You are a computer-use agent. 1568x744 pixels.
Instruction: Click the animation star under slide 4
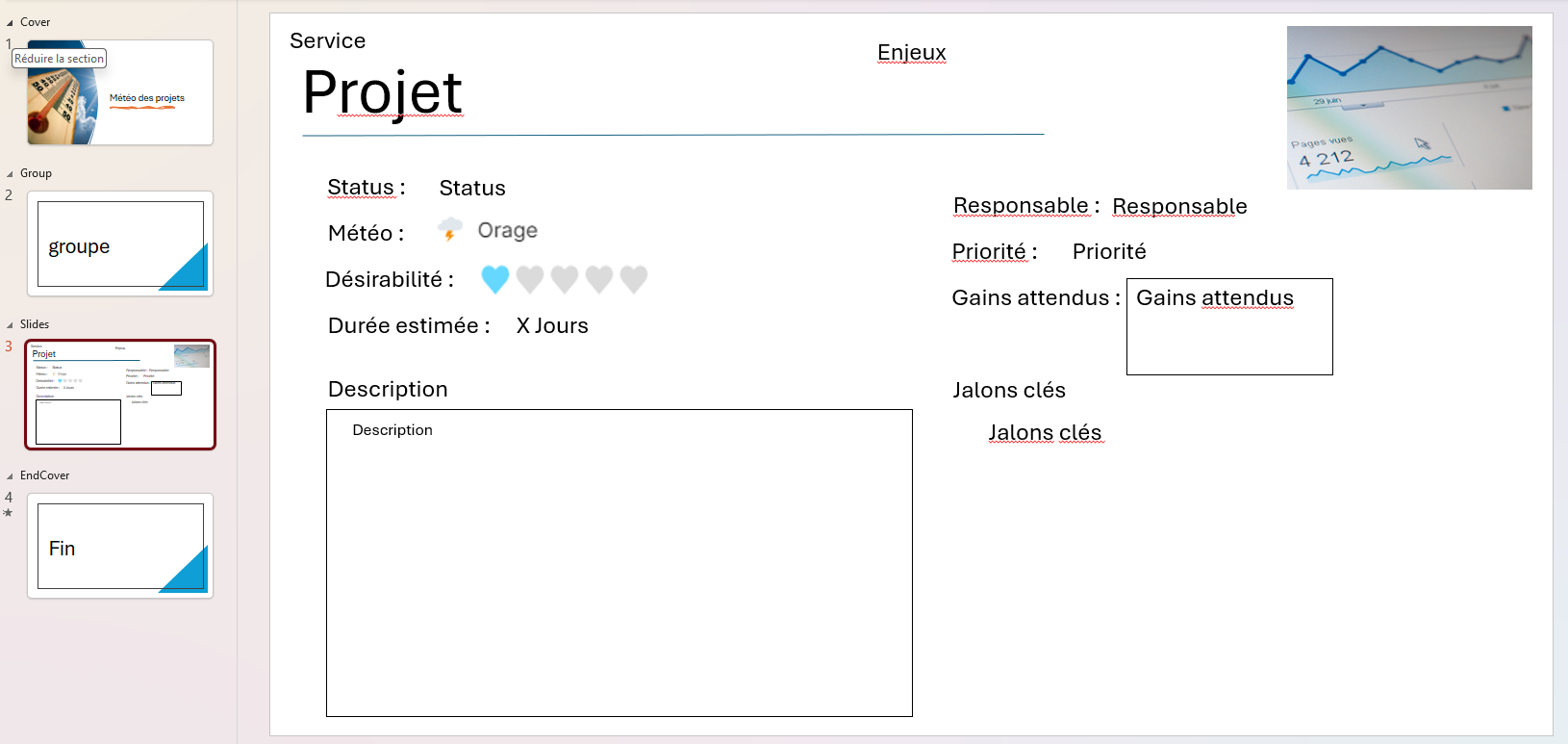[x=8, y=513]
